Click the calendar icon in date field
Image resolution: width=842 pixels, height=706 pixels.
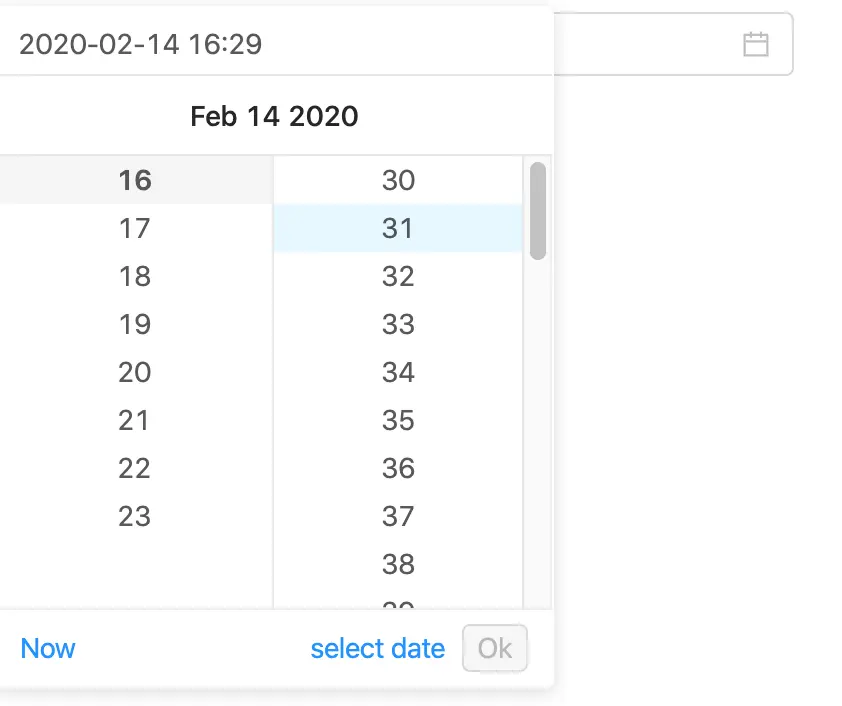point(756,44)
